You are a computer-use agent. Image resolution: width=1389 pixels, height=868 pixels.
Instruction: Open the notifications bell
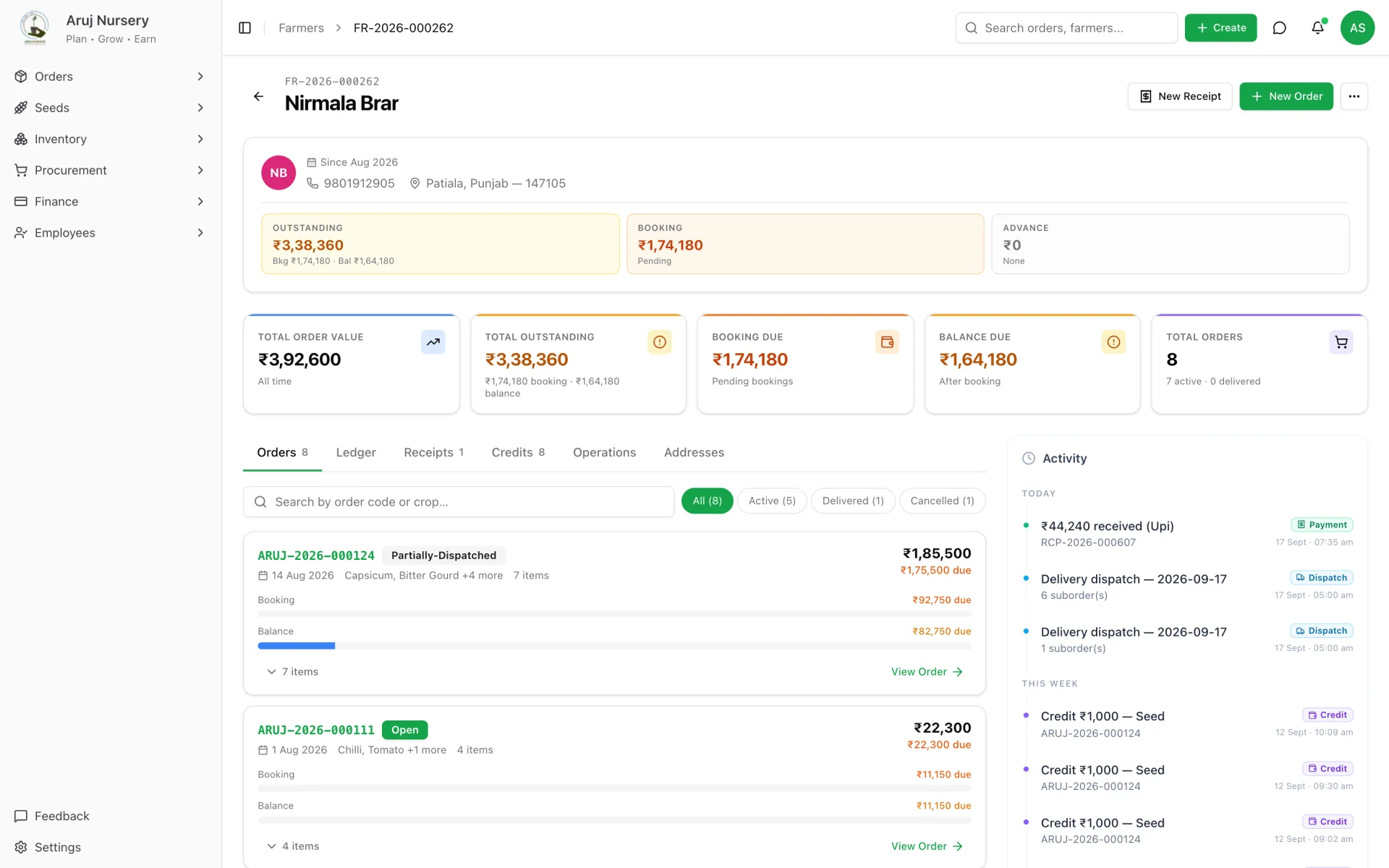1317,27
